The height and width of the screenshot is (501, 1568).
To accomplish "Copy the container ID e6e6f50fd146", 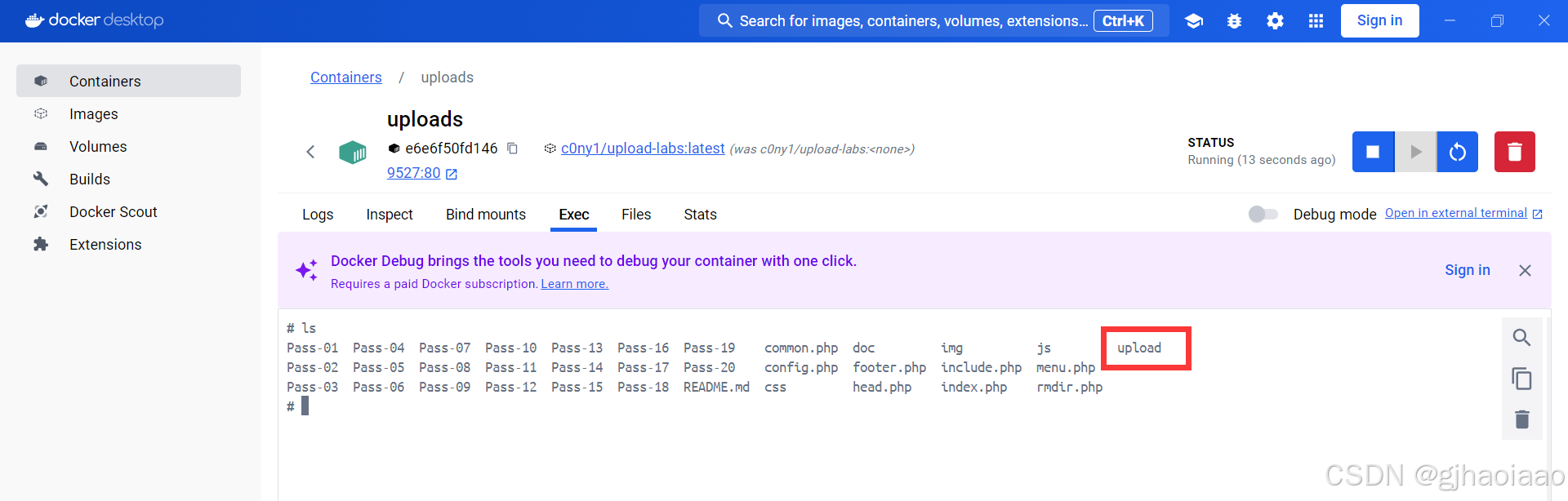I will coord(513,149).
